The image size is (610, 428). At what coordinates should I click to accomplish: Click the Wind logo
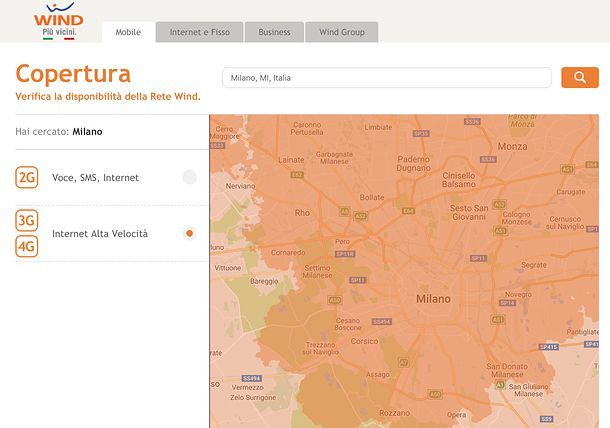tap(59, 21)
